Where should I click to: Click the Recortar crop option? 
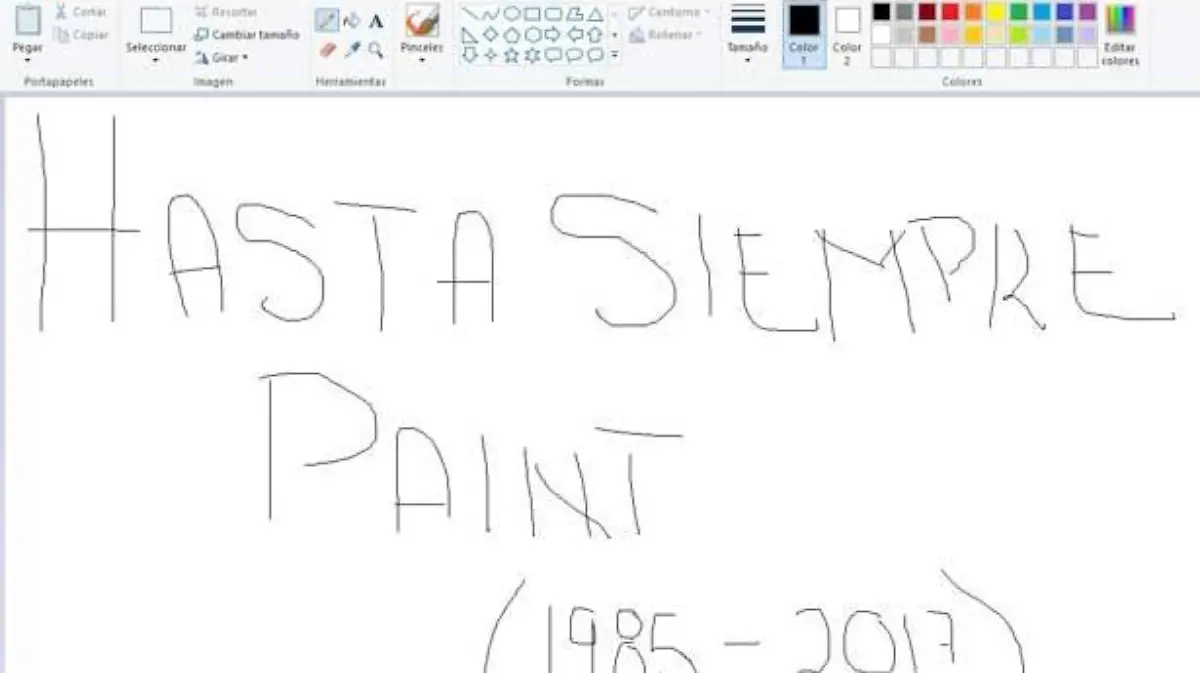pos(230,12)
